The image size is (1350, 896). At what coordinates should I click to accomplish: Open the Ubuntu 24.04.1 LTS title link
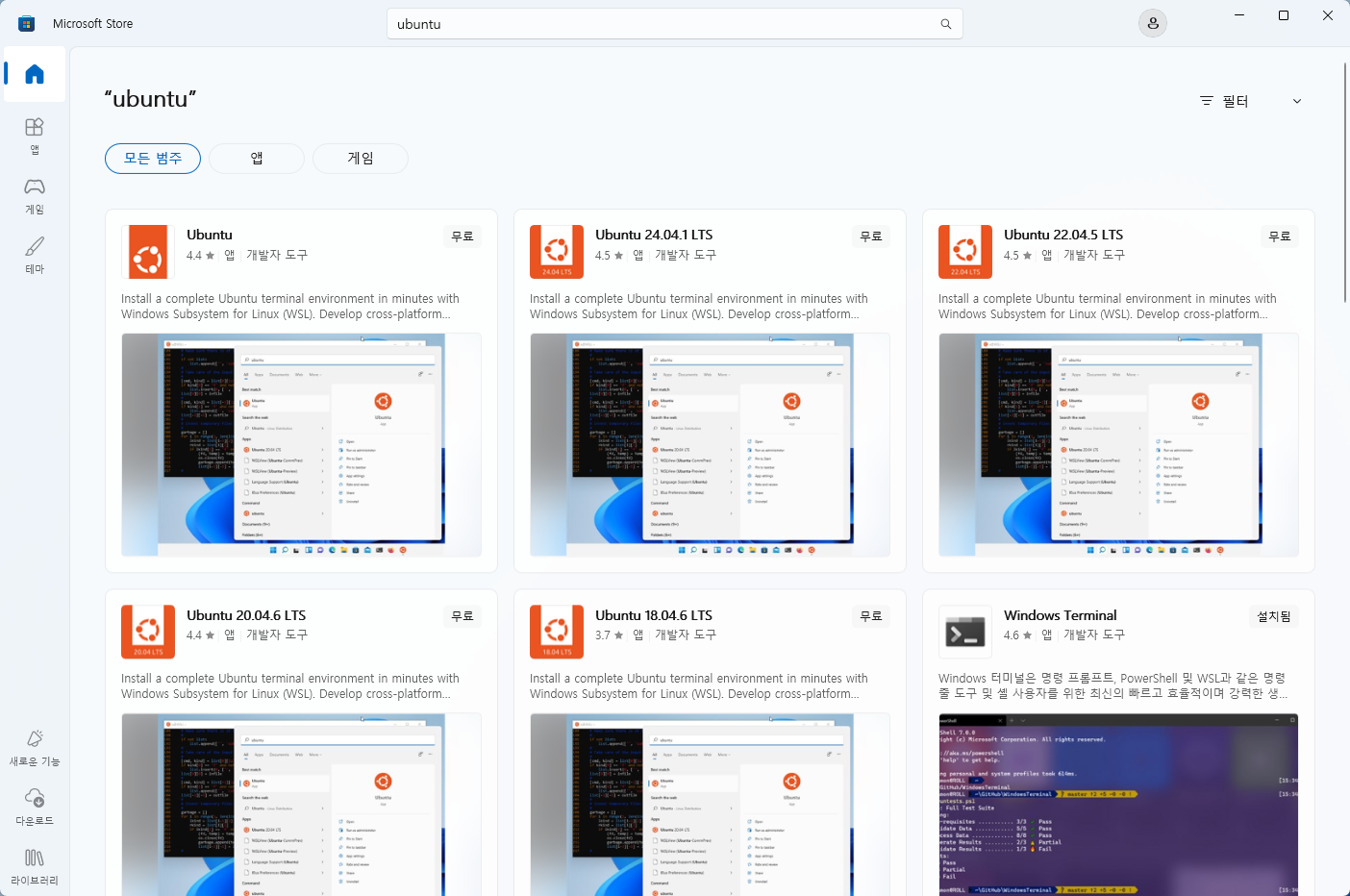(654, 235)
